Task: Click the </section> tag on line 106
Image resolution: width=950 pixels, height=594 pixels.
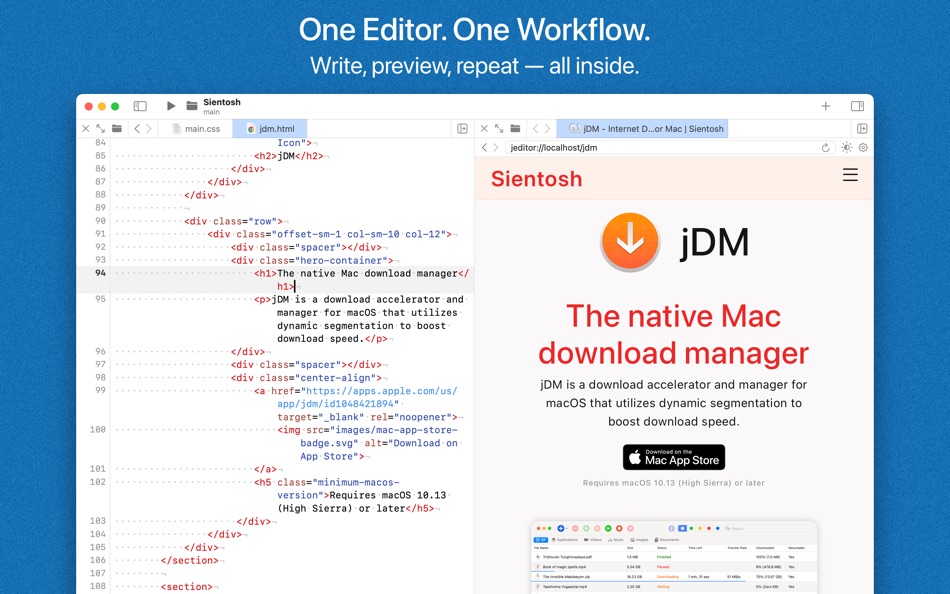Action: click(x=190, y=561)
